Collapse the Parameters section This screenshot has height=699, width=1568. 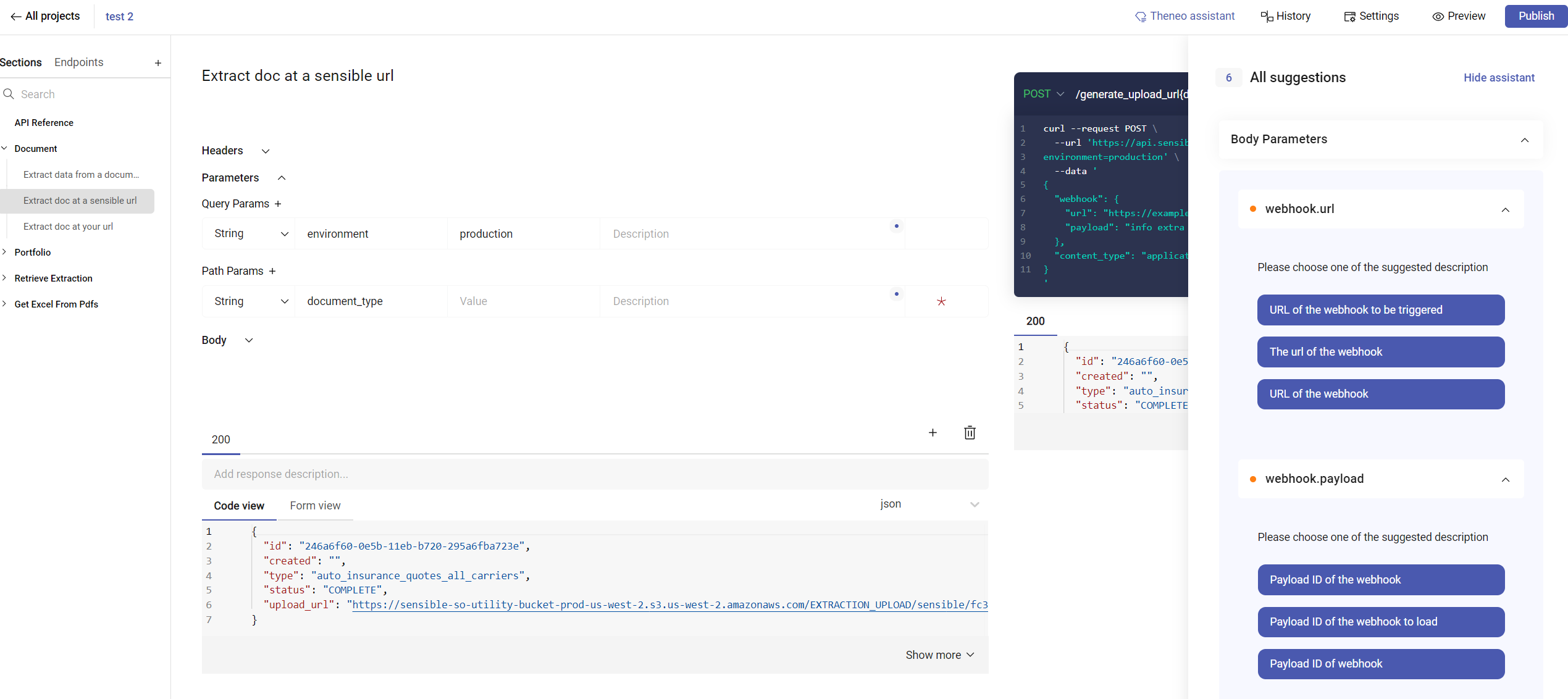281,178
